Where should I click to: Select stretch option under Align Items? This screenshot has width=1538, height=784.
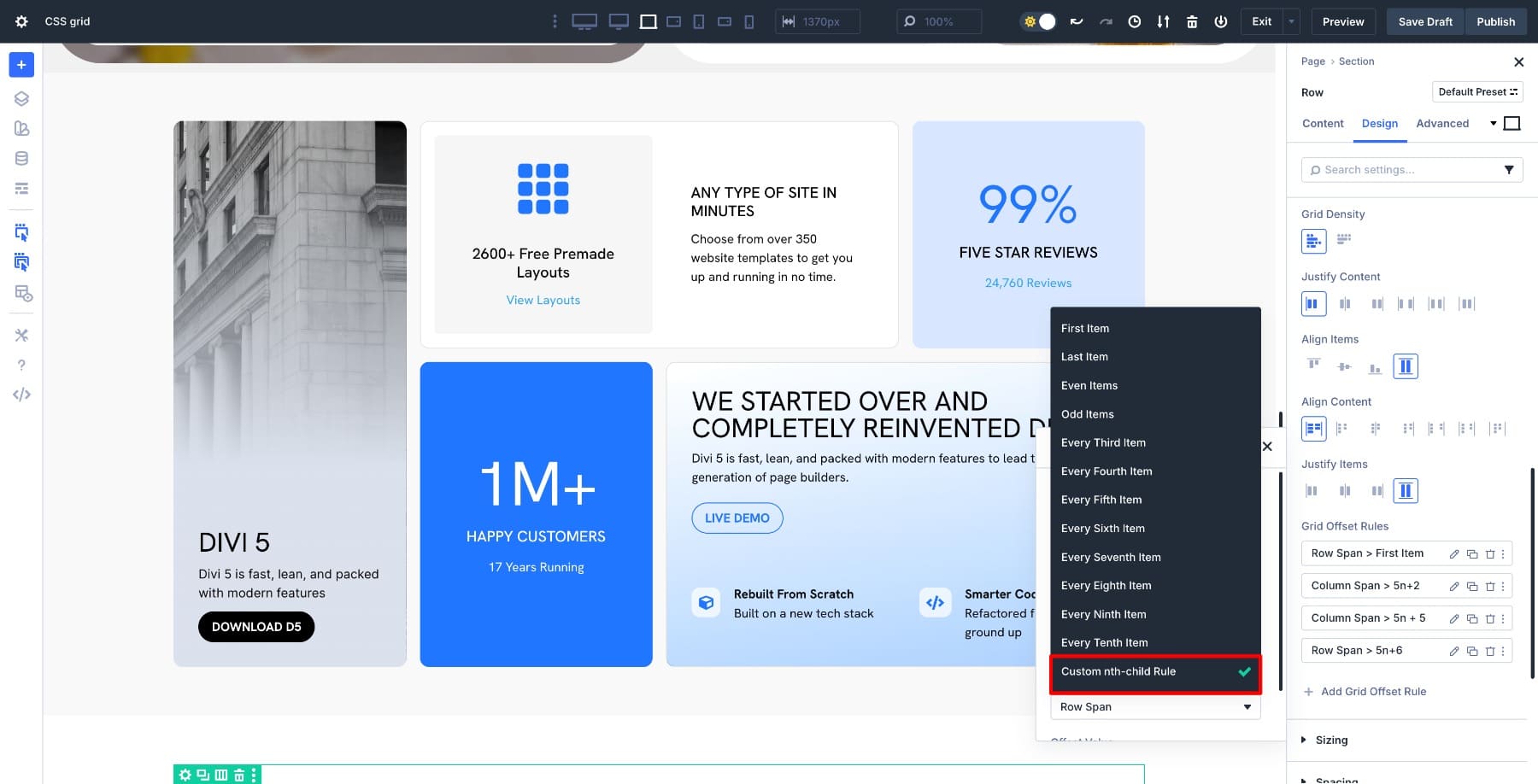[x=1405, y=366]
